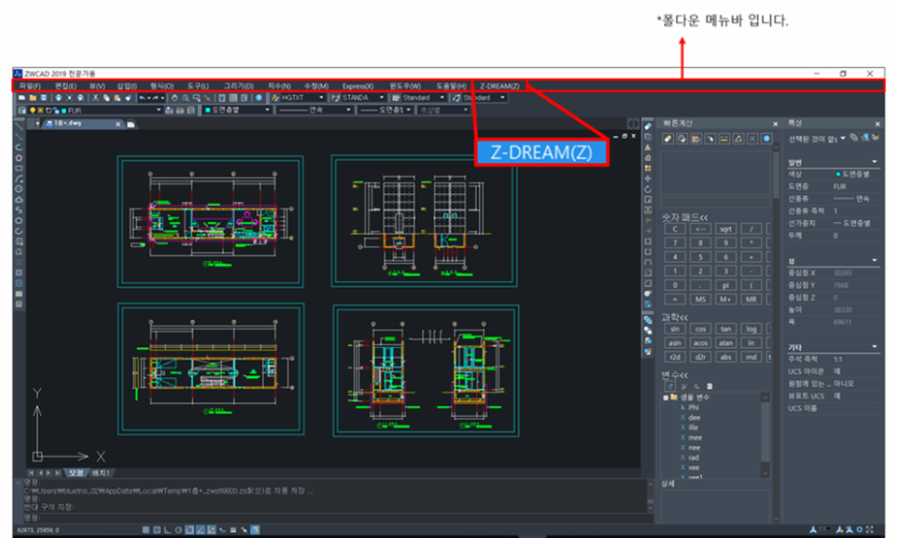Screen dimensions: 901x549
Task: Click the X icon in the calculator toolbar
Action: 752,139
